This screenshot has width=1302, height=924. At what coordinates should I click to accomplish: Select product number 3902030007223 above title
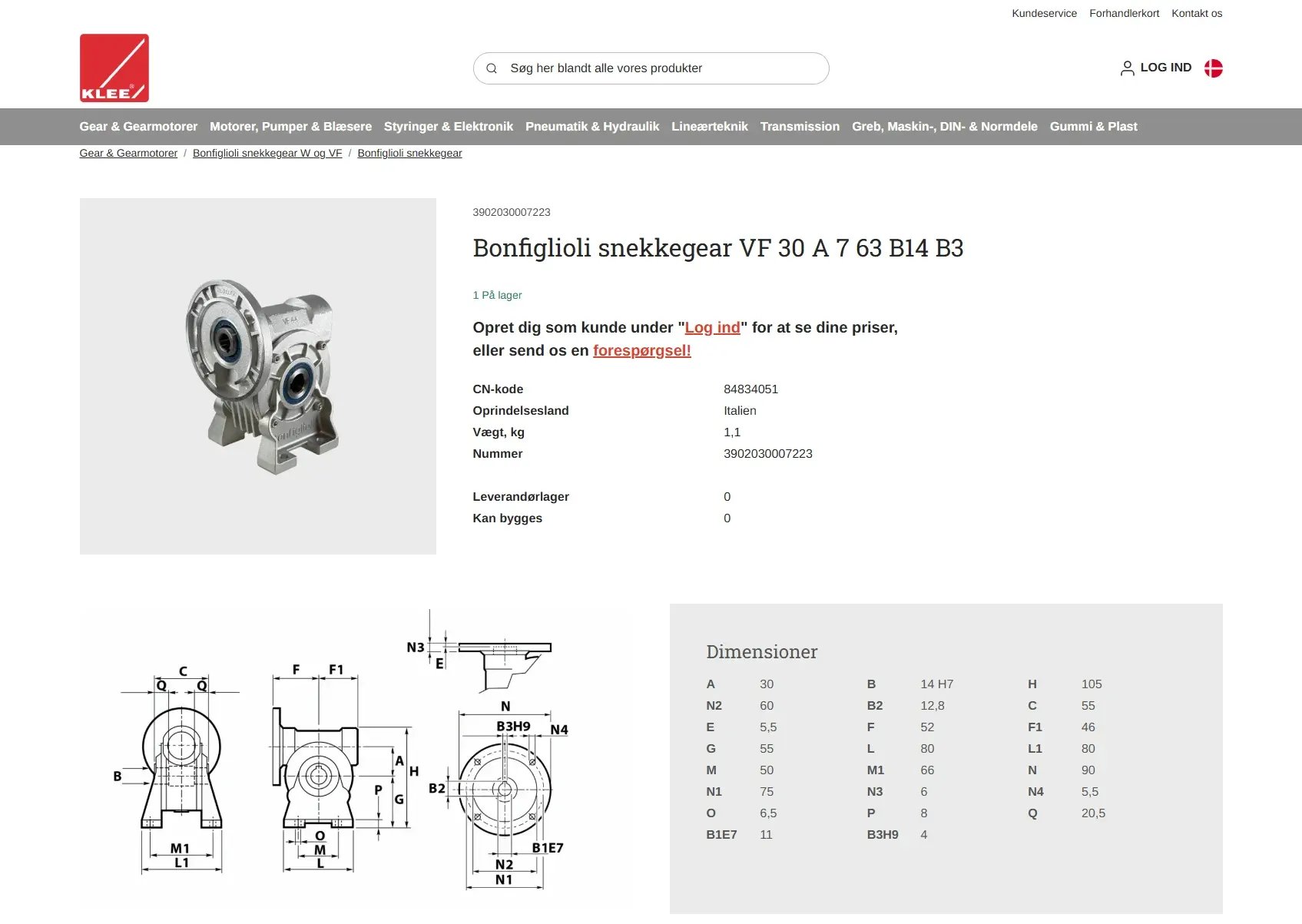coord(511,212)
